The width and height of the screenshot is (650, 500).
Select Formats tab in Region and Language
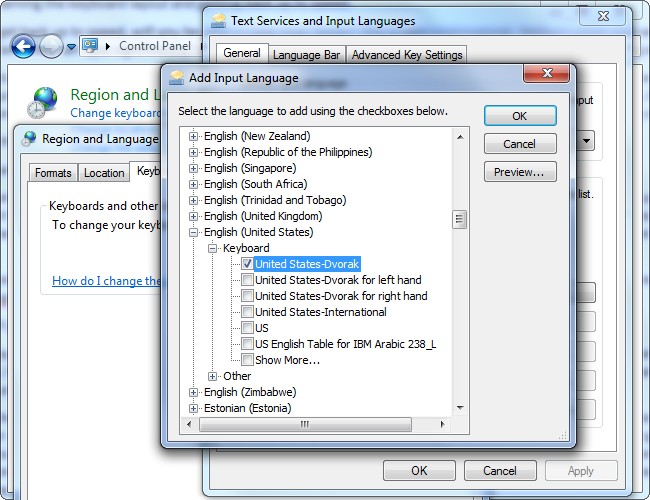coord(53,172)
